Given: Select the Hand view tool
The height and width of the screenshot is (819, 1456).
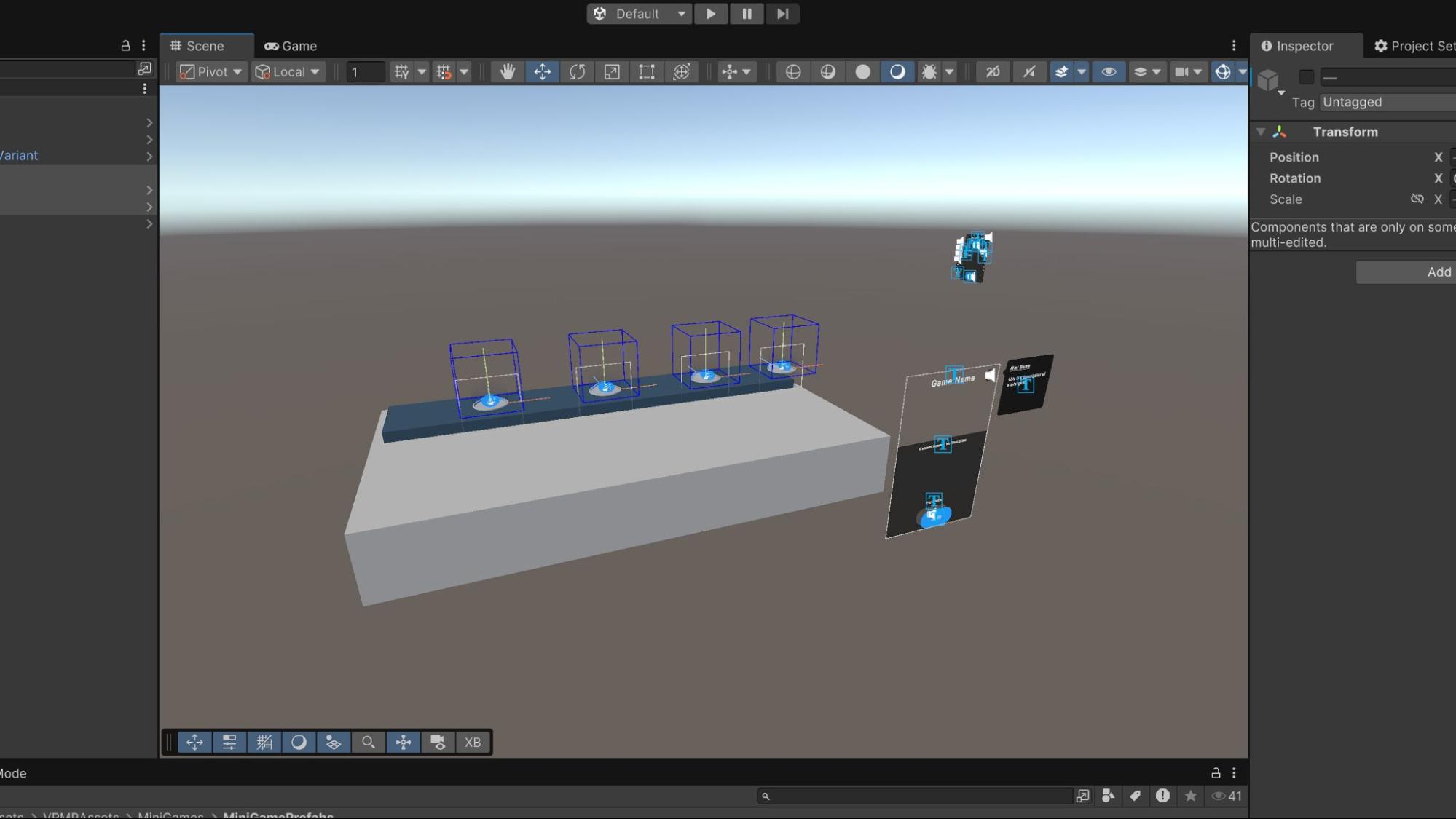Looking at the screenshot, I should point(508,71).
